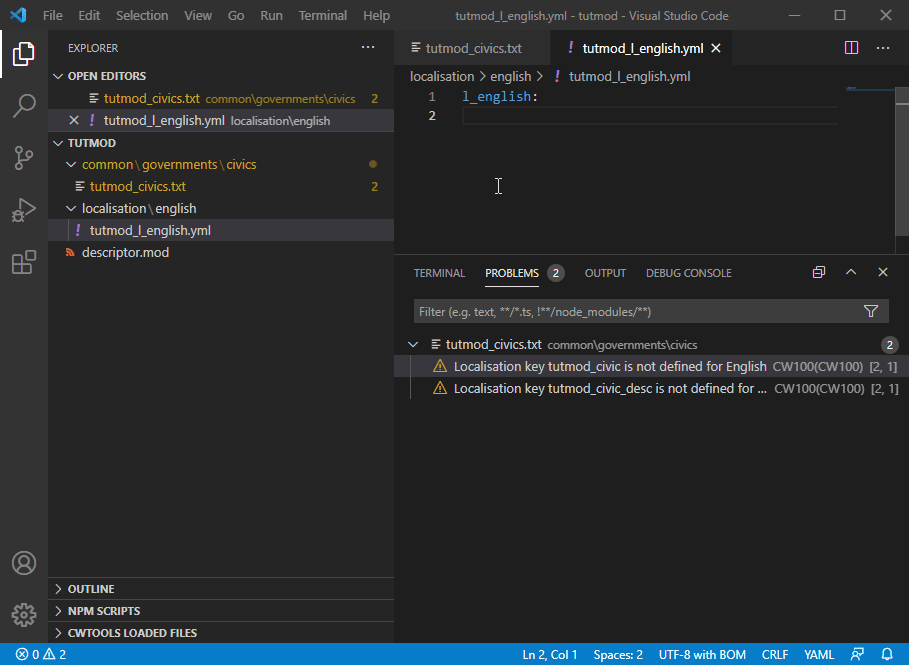The height and width of the screenshot is (665, 909).
Task: Open the Manage gear settings
Action: (24, 614)
